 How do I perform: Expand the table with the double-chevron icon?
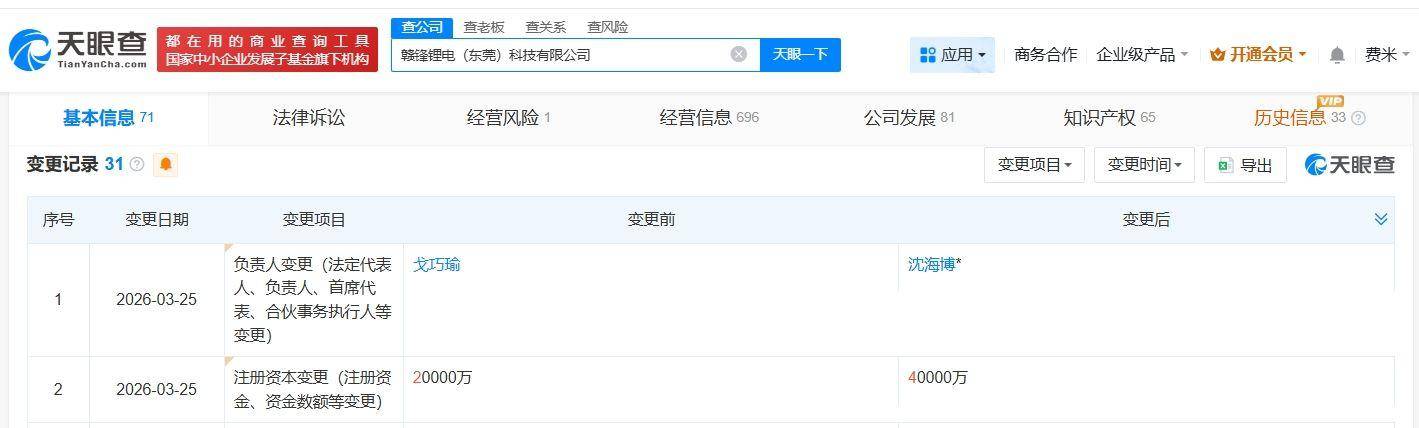pyautogui.click(x=1381, y=219)
